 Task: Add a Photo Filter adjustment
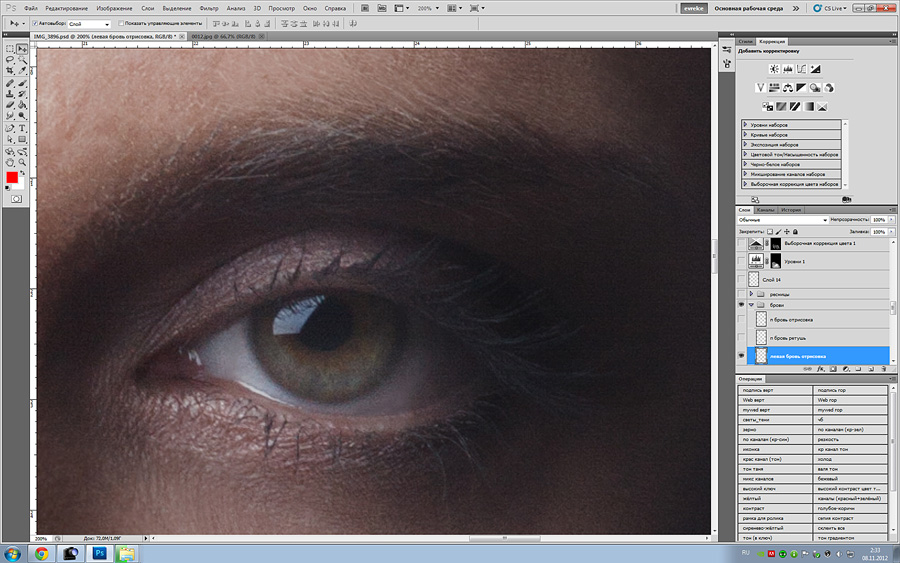(x=815, y=88)
